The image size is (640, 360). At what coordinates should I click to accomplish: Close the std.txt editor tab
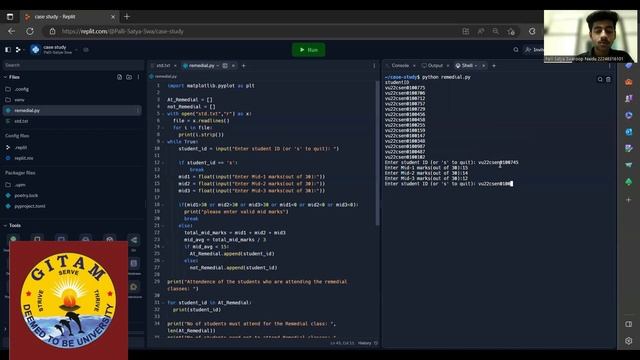175,65
